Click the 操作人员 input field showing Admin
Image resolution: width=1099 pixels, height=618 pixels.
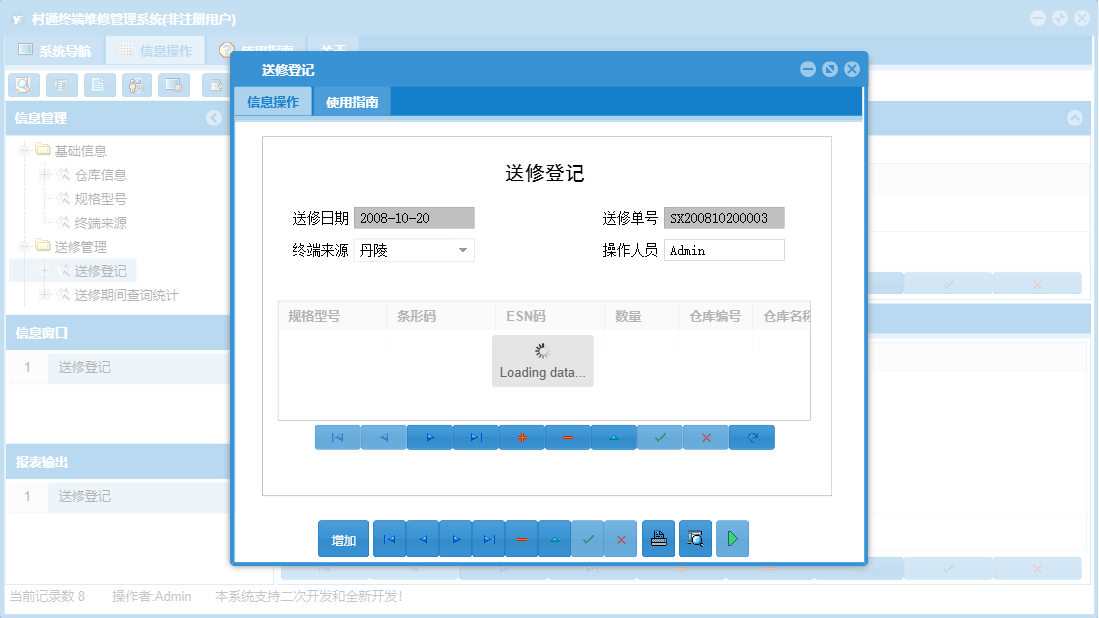(724, 249)
